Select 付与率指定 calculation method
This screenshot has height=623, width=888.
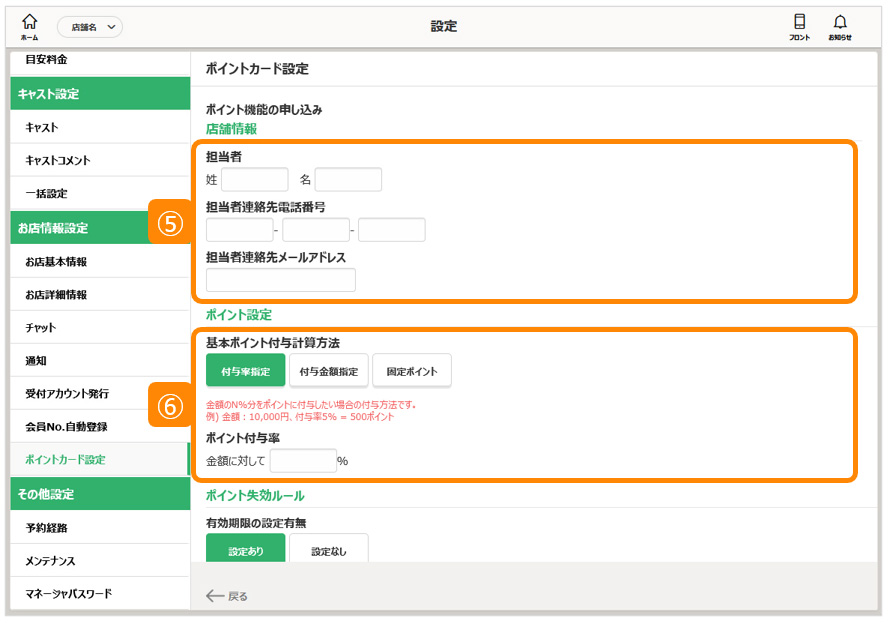[x=245, y=371]
